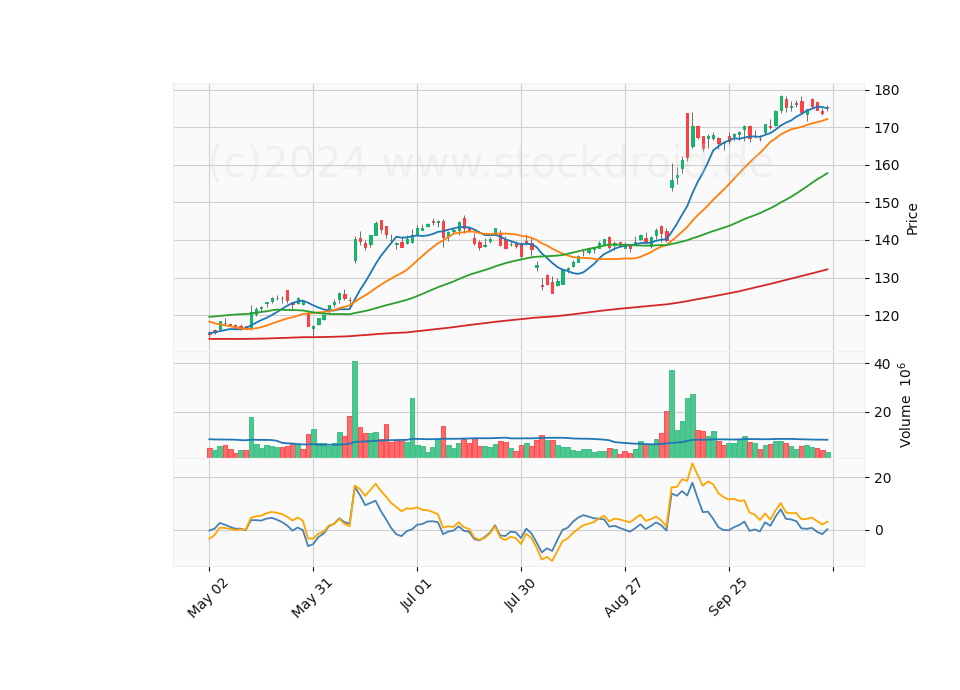Viewport: 960px width, 690px height.
Task: Click the 160 price axis value
Action: (x=887, y=166)
